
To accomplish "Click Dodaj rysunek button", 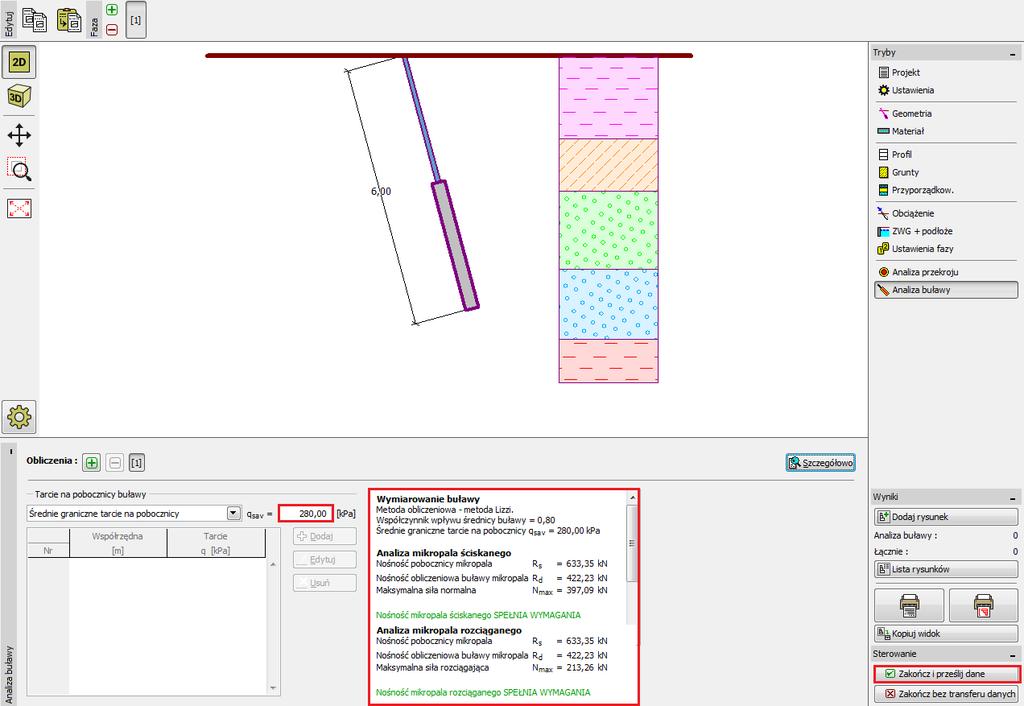I will 946,517.
